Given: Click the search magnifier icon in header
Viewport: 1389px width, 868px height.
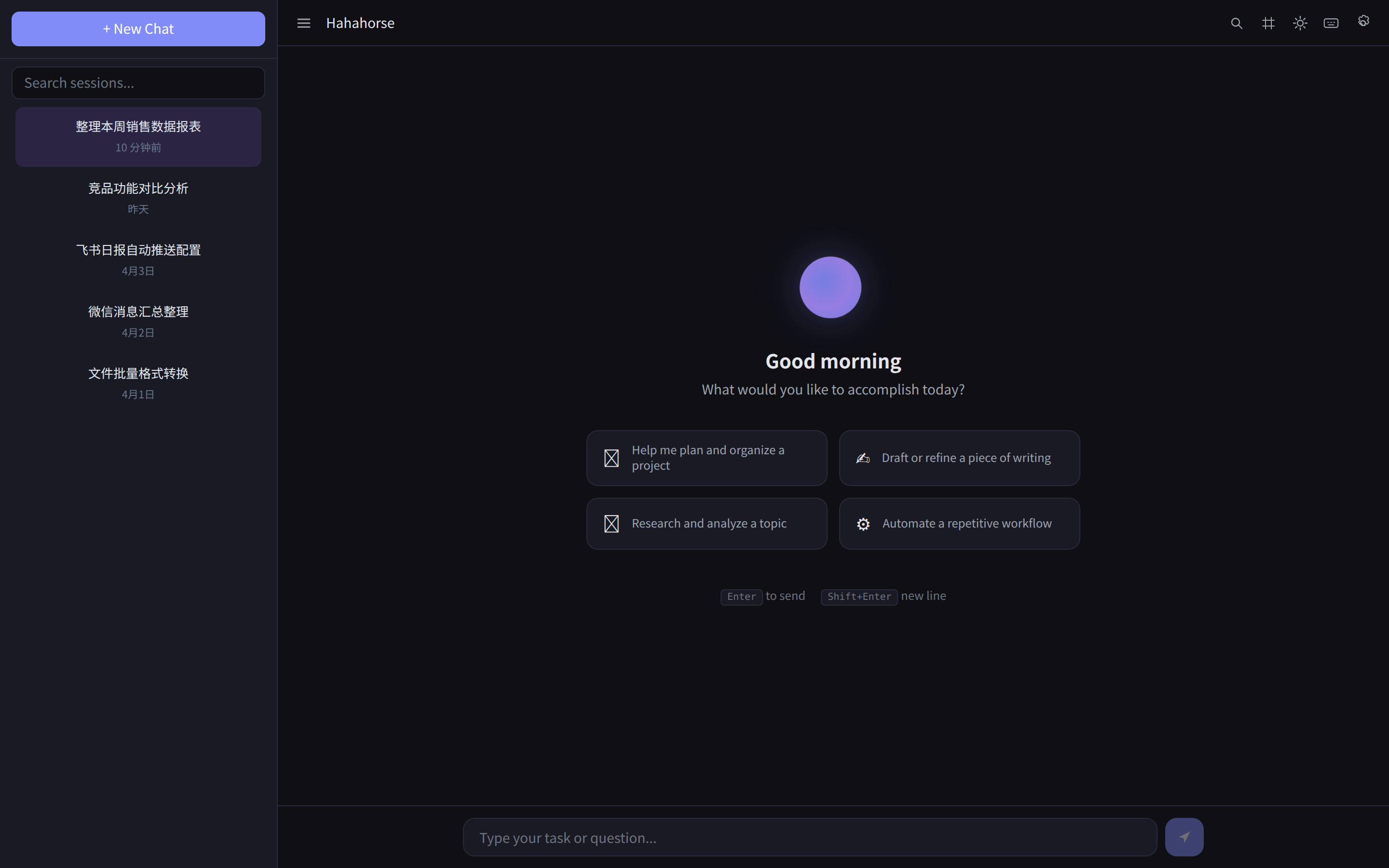Looking at the screenshot, I should pyautogui.click(x=1236, y=24).
